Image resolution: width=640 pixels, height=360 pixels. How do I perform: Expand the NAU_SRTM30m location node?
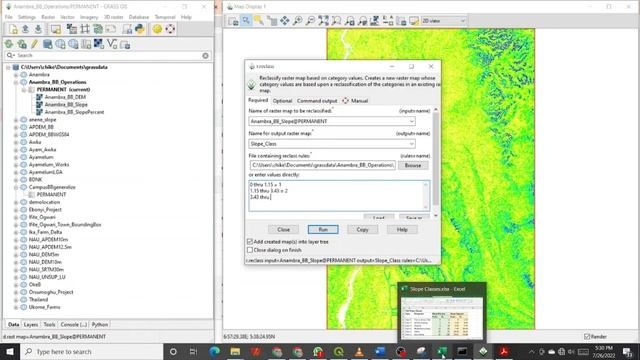pos(16,270)
